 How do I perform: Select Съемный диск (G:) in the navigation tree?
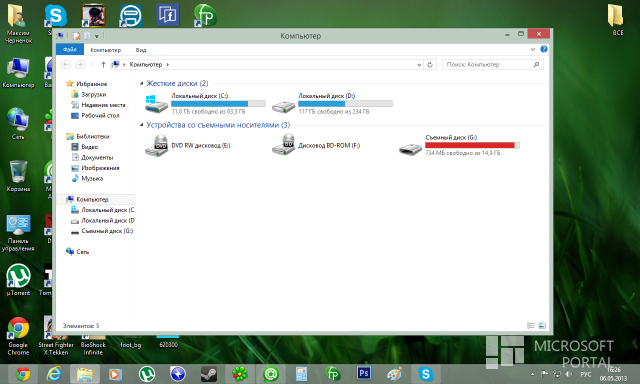(x=107, y=231)
